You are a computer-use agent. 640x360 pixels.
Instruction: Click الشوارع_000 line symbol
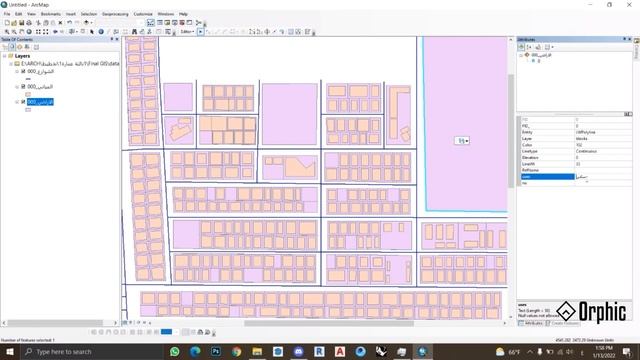coord(28,79)
